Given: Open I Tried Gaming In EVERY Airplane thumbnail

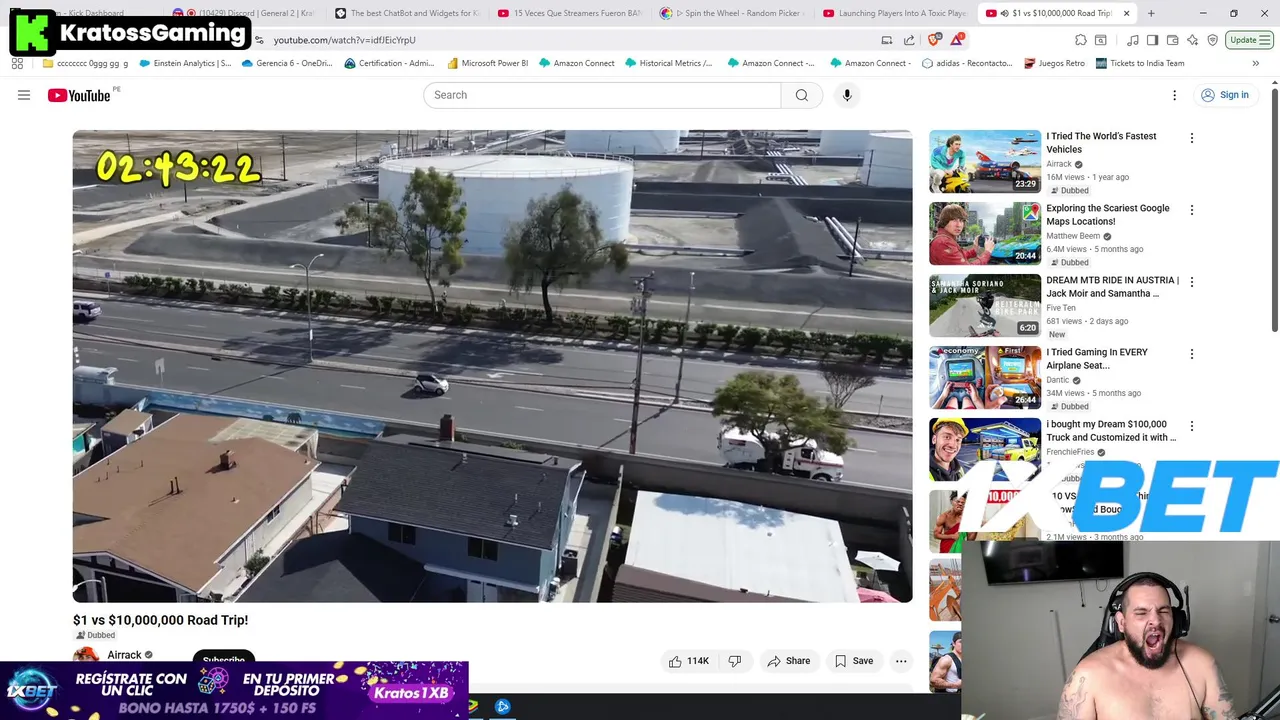Looking at the screenshot, I should 985,377.
